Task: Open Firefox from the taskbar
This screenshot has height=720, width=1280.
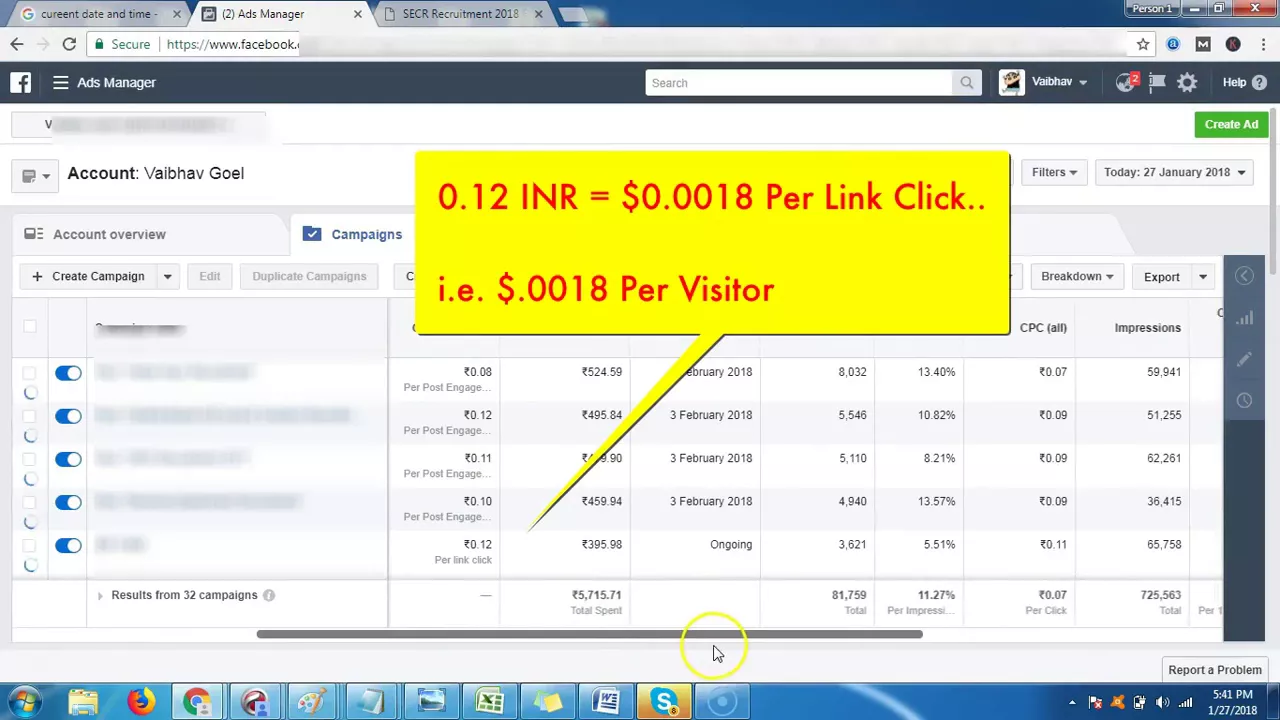Action: pyautogui.click(x=141, y=702)
